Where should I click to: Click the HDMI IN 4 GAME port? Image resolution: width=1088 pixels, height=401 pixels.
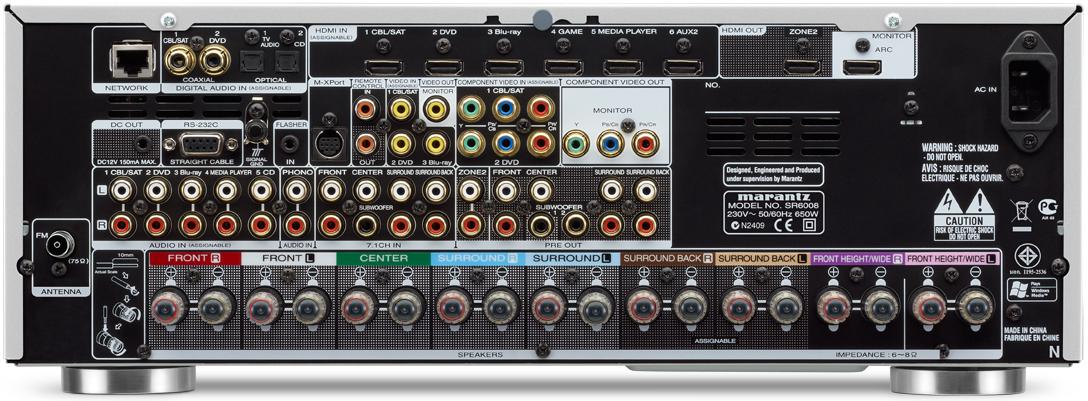(564, 67)
